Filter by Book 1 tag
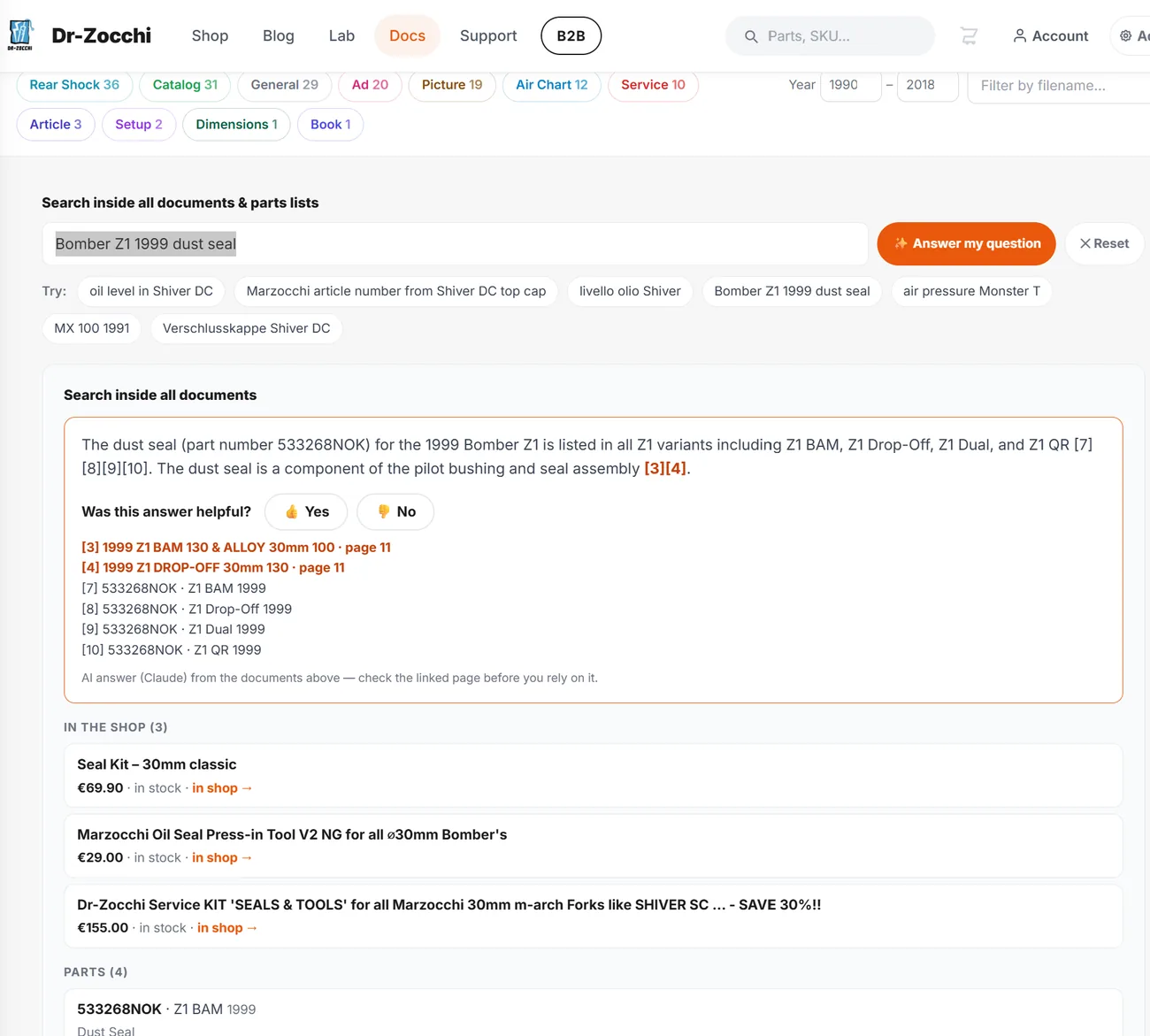The image size is (1150, 1036). pos(331,125)
